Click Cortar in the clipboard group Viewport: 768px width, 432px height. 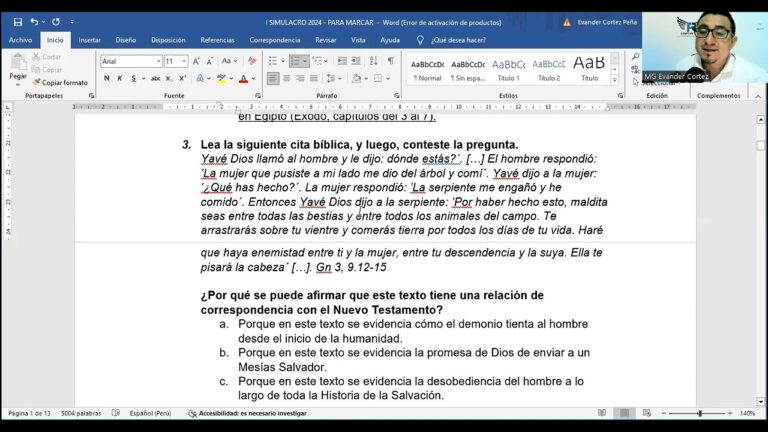tap(47, 57)
